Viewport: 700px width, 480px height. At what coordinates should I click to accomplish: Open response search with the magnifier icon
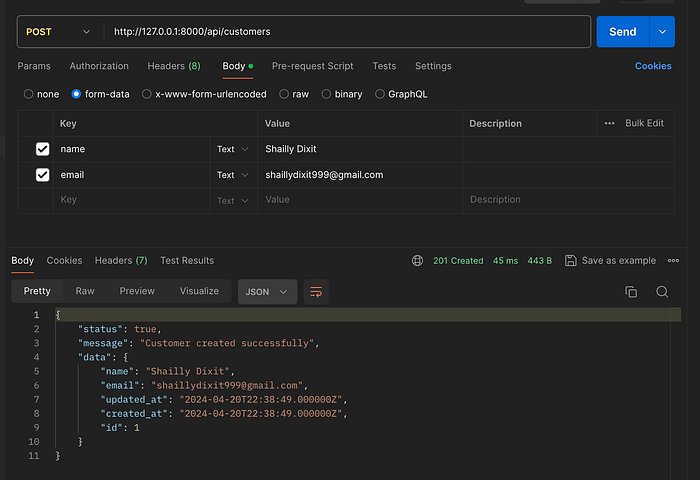pyautogui.click(x=662, y=292)
